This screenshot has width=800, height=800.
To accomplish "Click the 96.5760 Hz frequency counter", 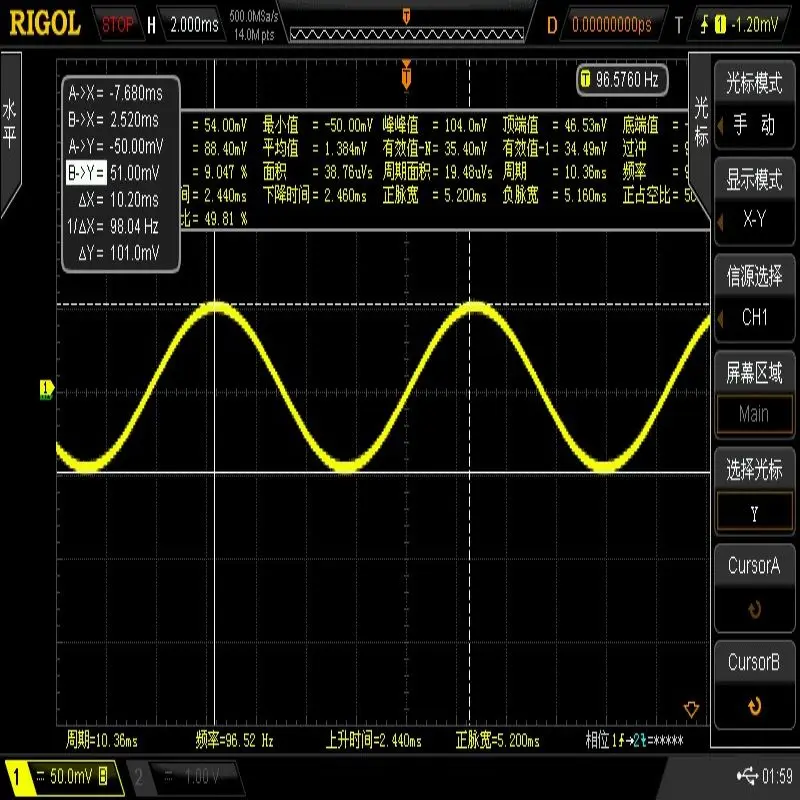I will 622,79.
